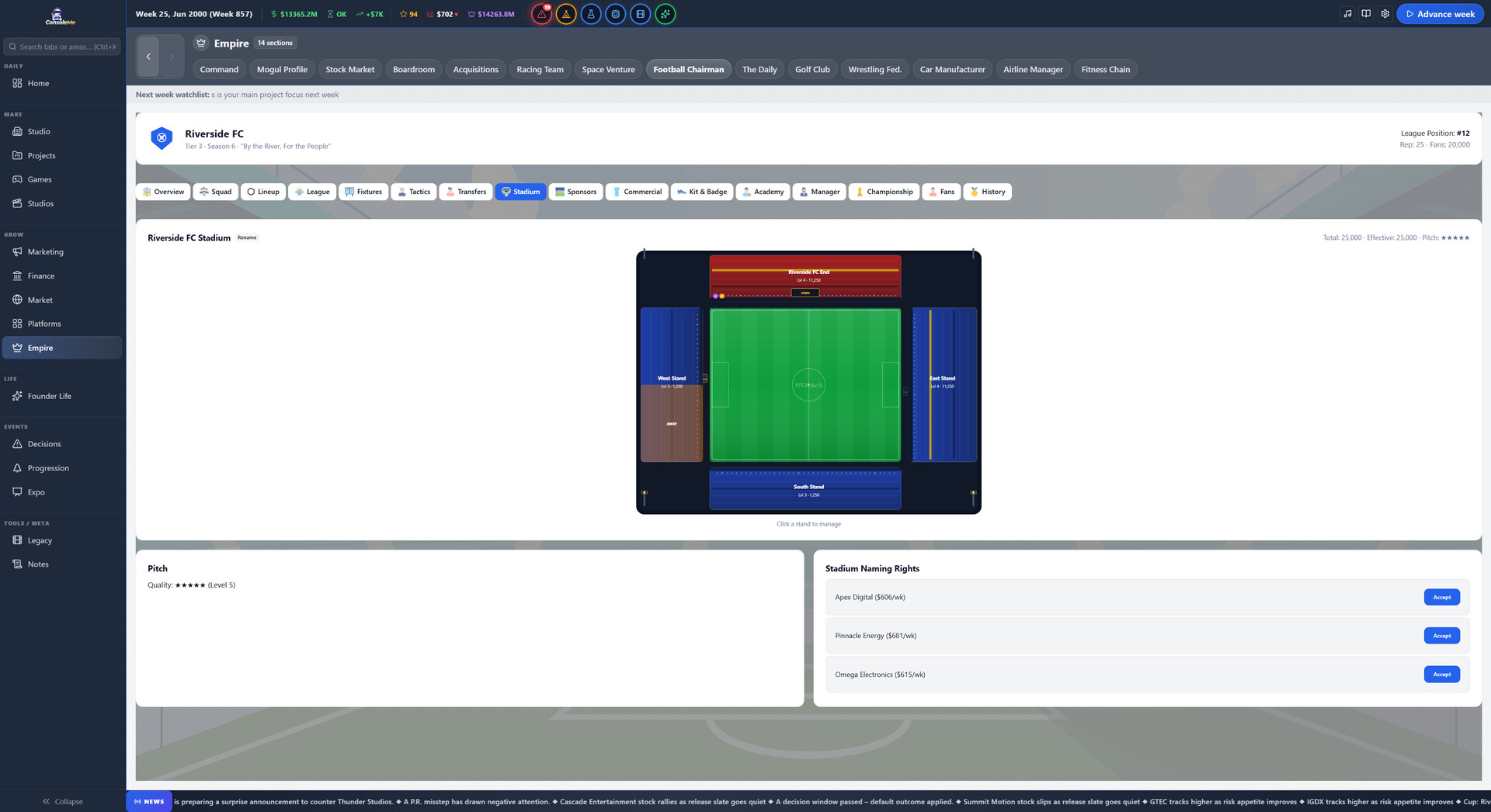Open the red alert icon with 19 badge
This screenshot has width=1491, height=812.
point(541,14)
